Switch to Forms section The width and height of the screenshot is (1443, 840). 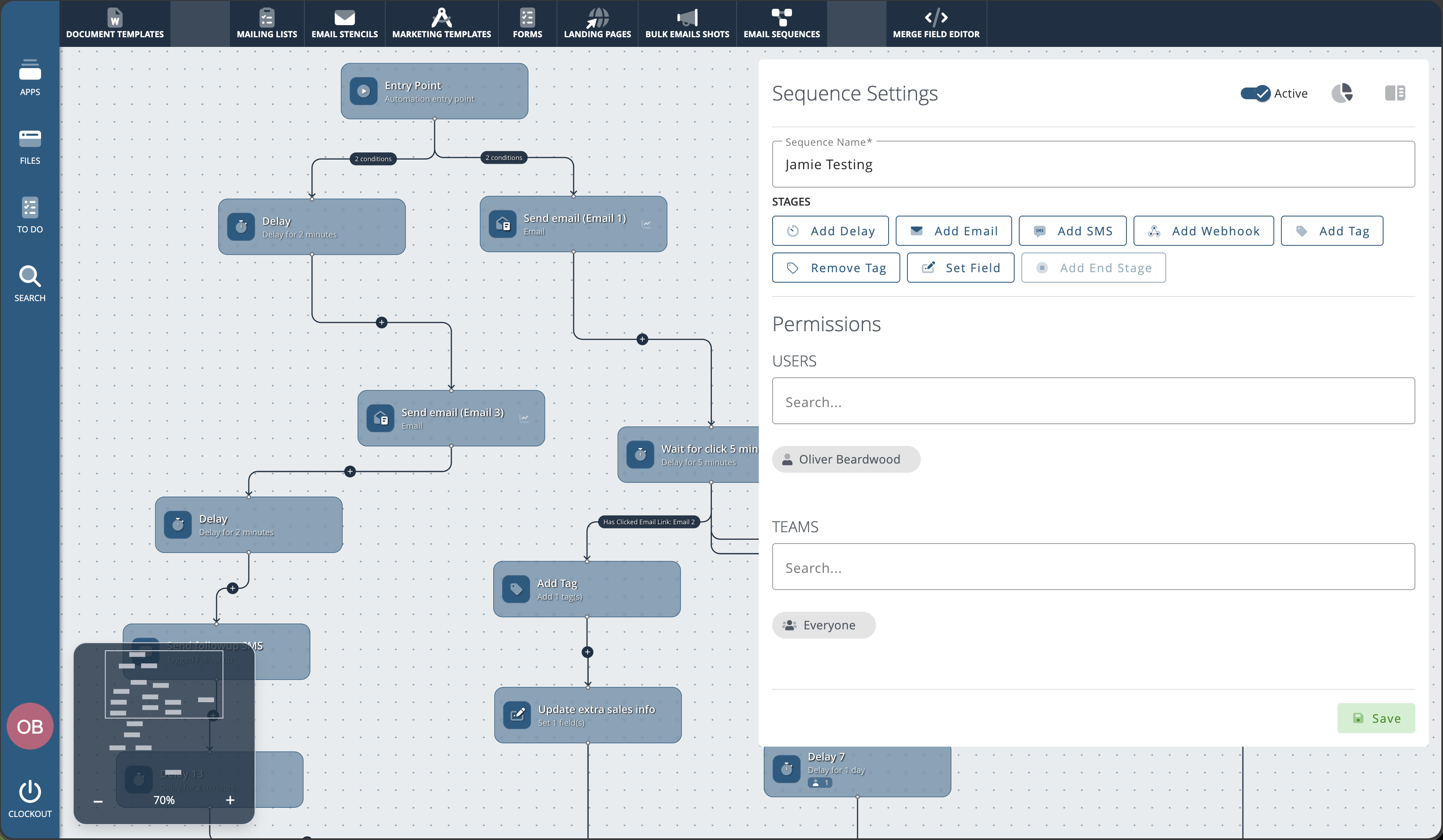[x=527, y=23]
